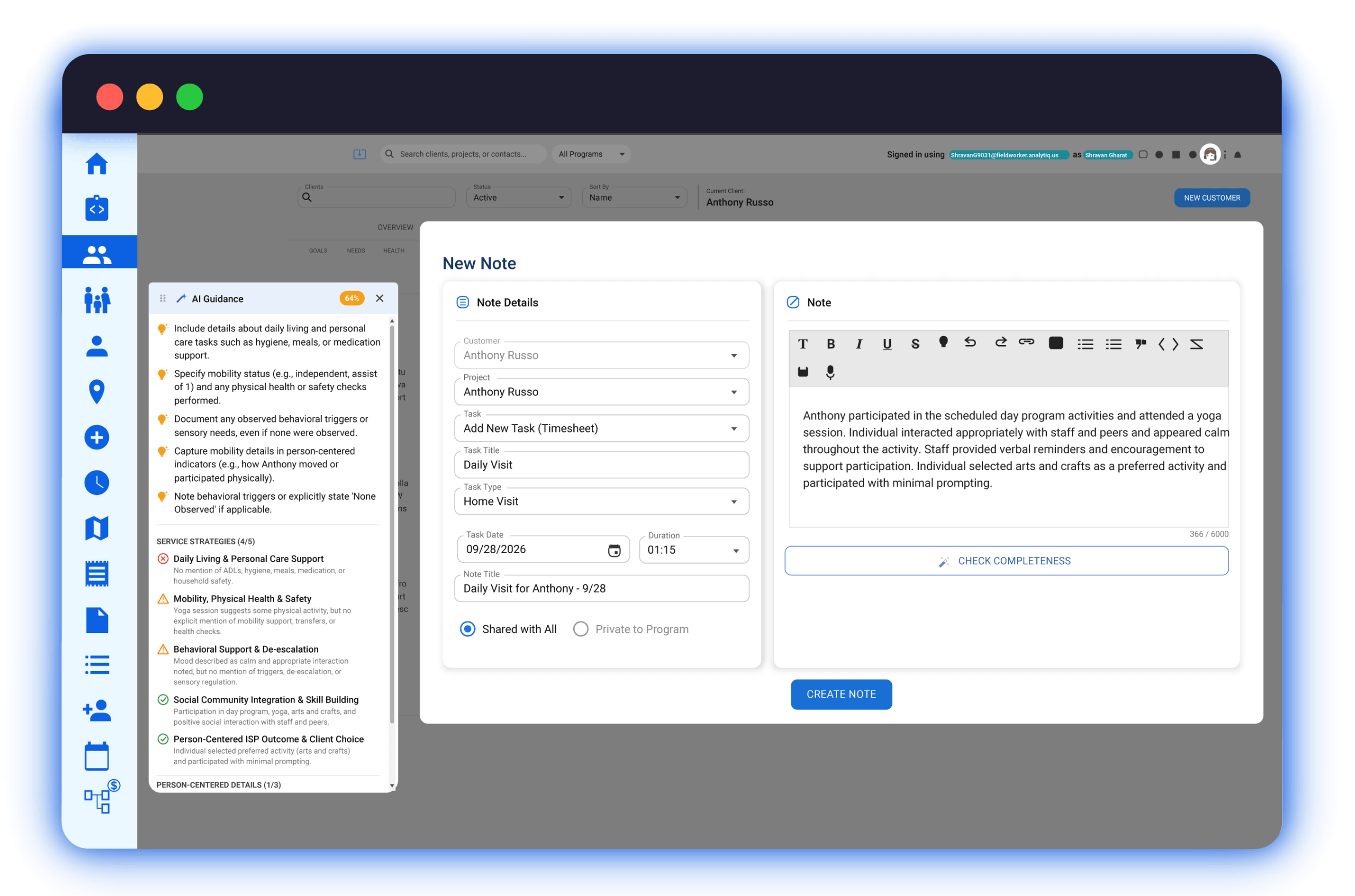Insert blockquote using the quote icon
The width and height of the screenshot is (1355, 896).
coord(1141,344)
